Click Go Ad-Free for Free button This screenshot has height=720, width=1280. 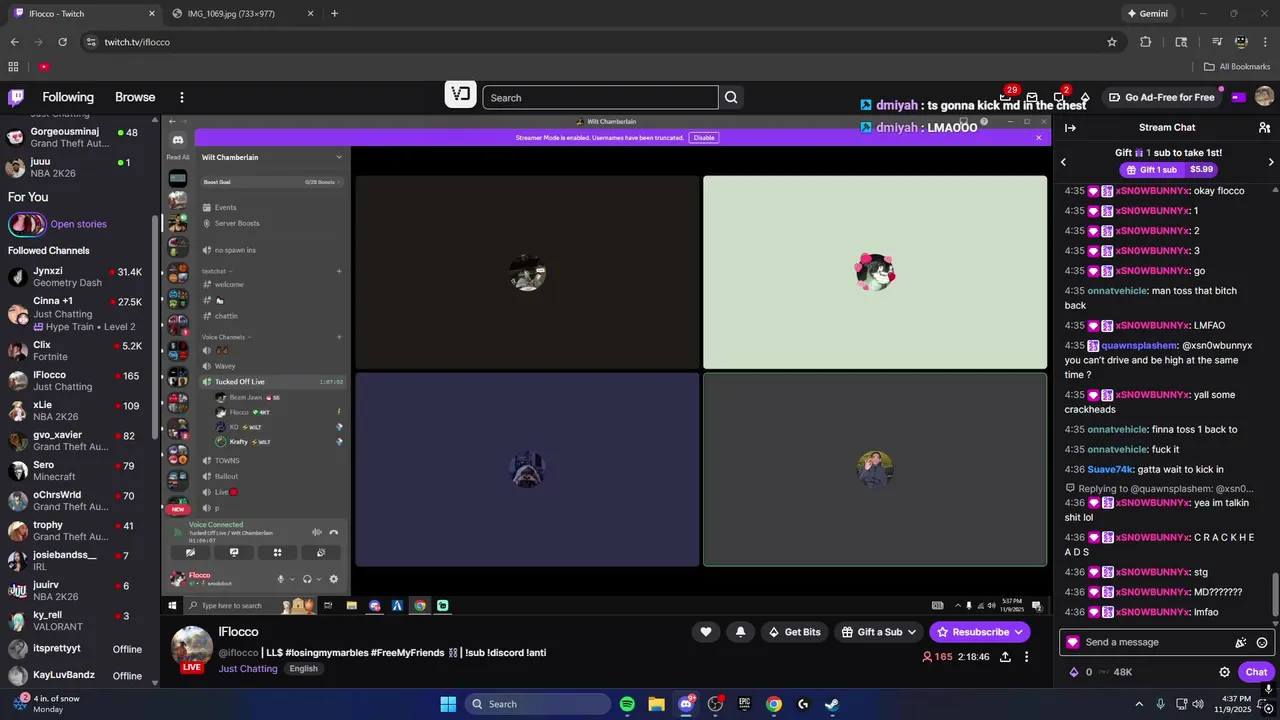point(1161,97)
